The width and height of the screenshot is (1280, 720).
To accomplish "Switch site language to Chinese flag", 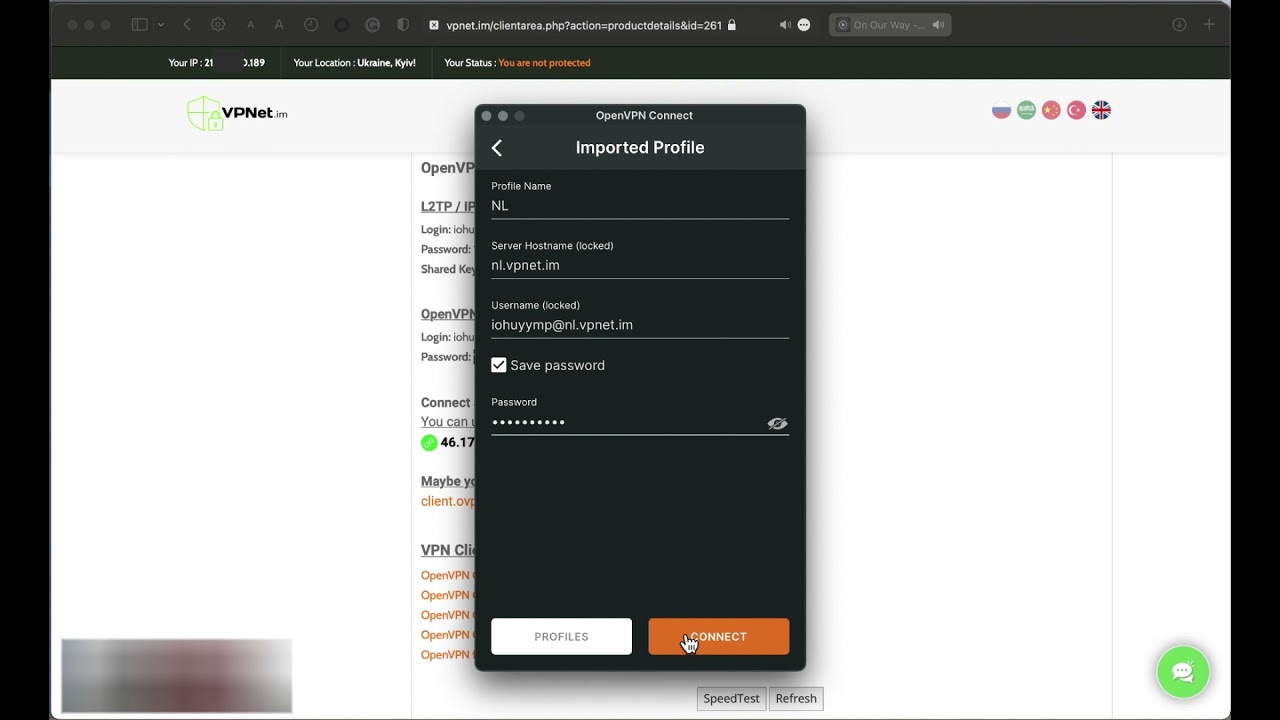I will coord(1051,110).
